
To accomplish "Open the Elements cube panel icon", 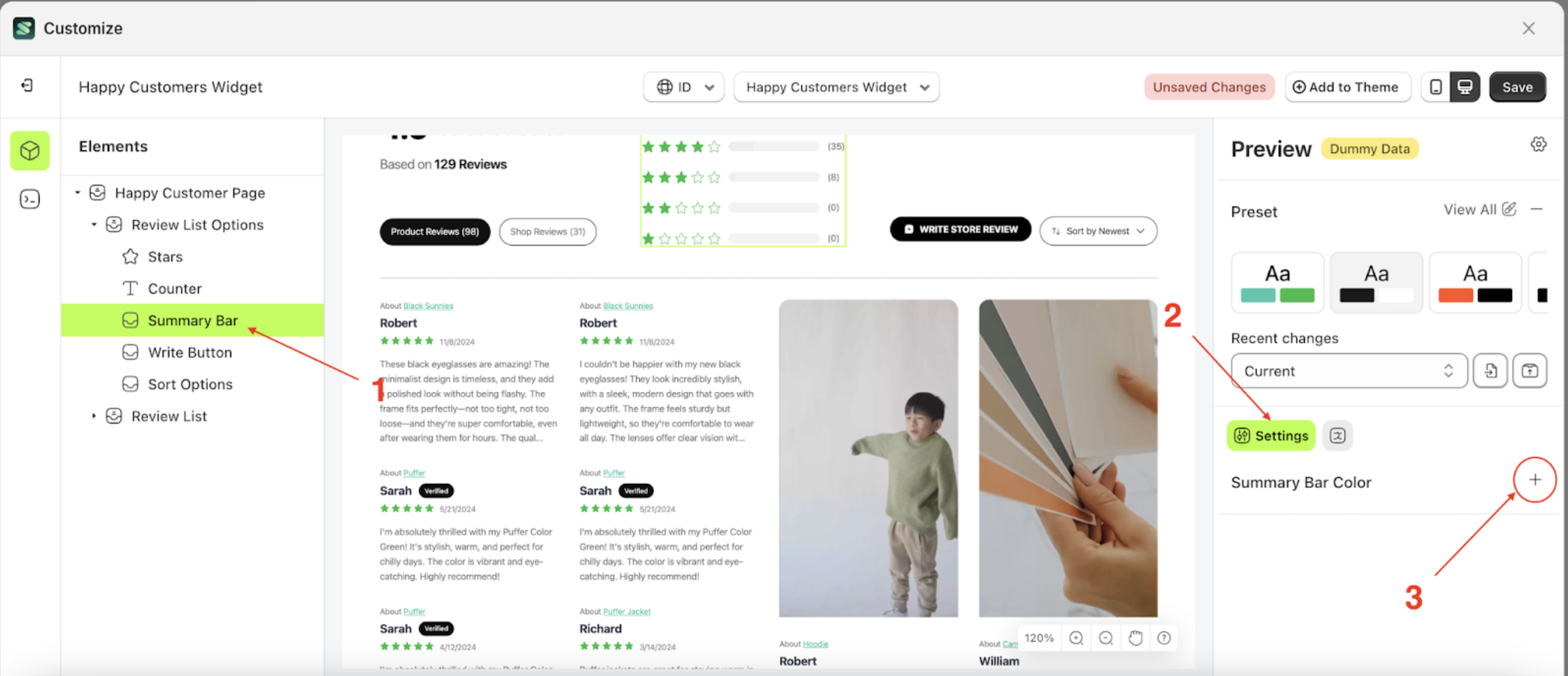I will pyautogui.click(x=30, y=151).
